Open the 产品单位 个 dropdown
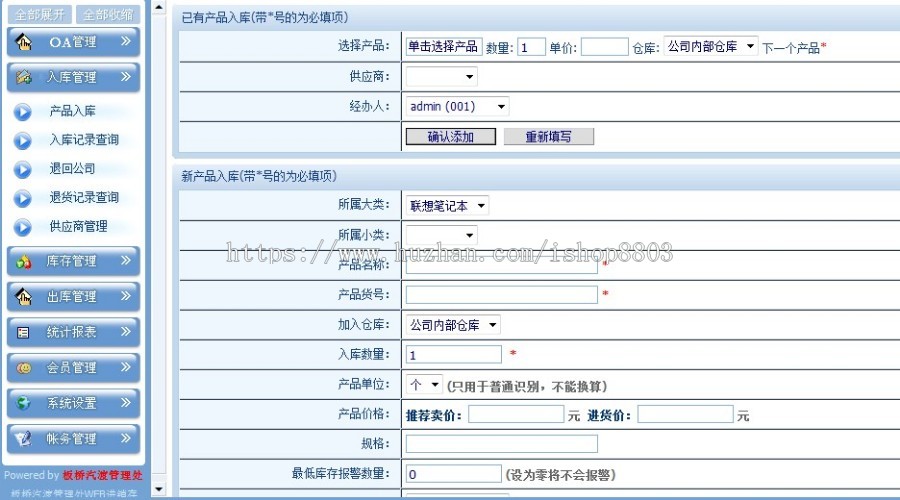900x500 pixels. pos(424,384)
